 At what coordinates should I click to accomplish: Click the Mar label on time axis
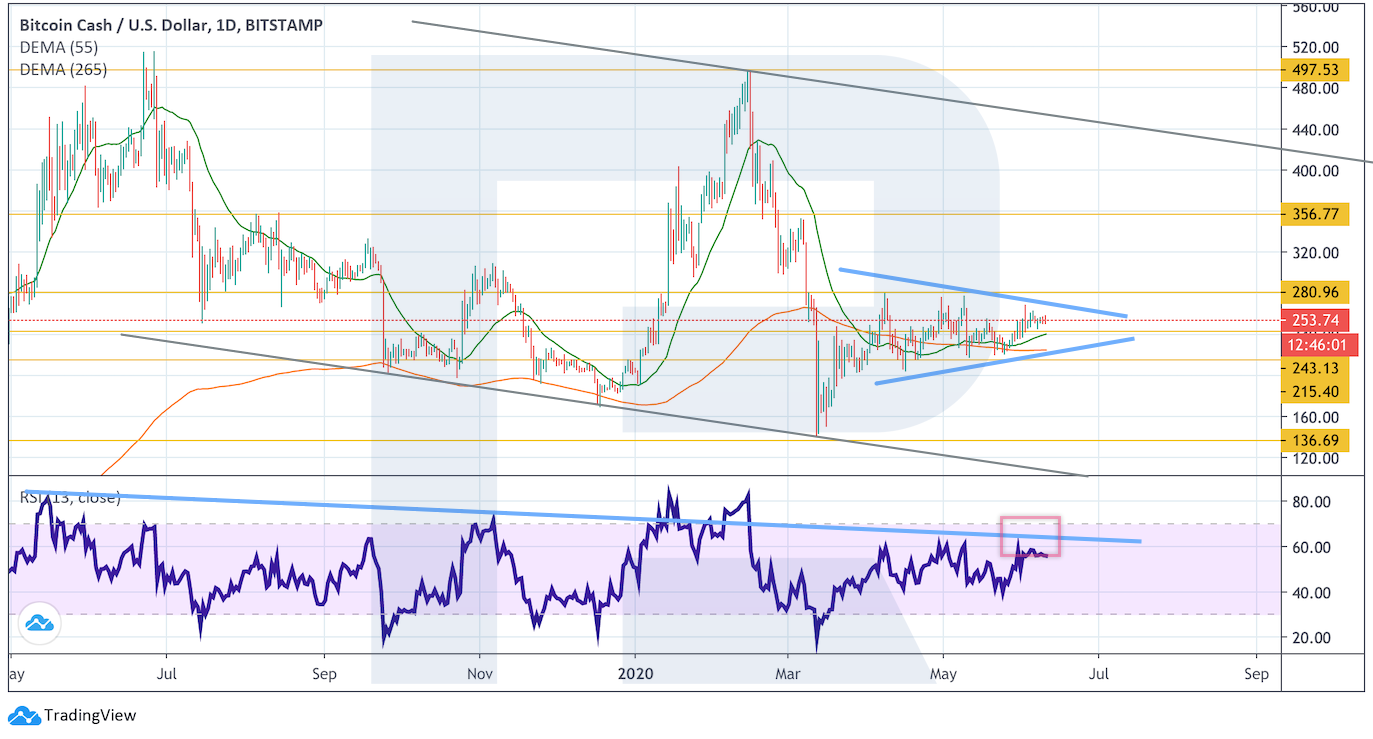point(789,674)
